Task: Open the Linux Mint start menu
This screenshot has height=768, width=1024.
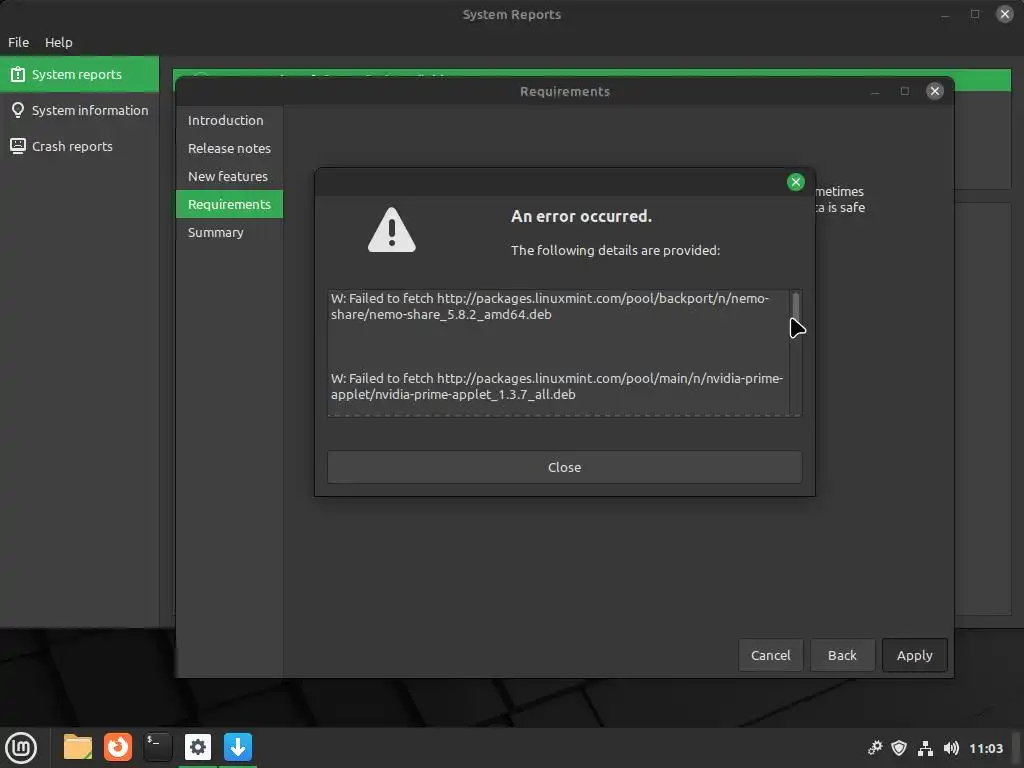Action: (21, 747)
